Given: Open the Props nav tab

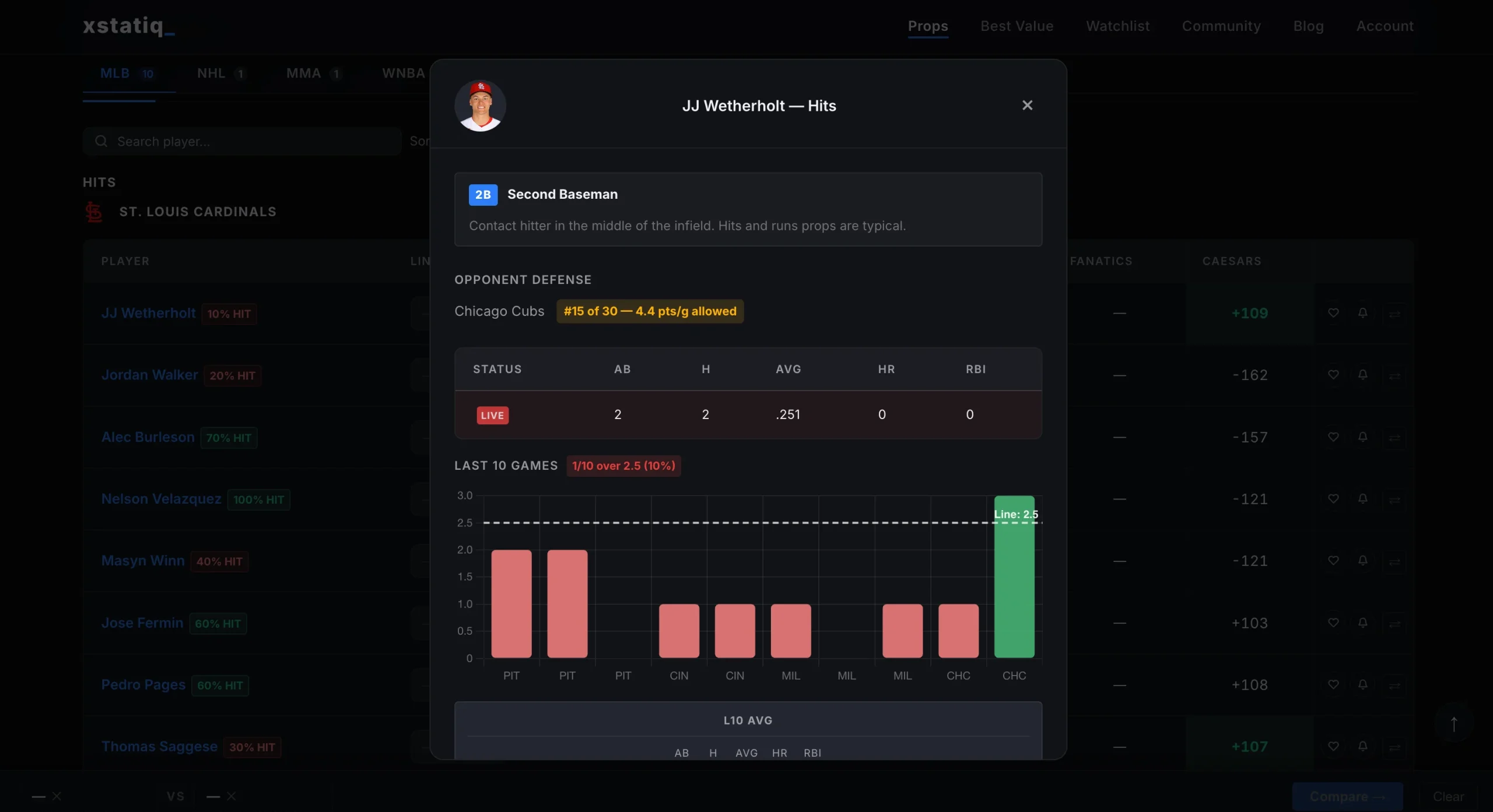Looking at the screenshot, I should pos(927,26).
